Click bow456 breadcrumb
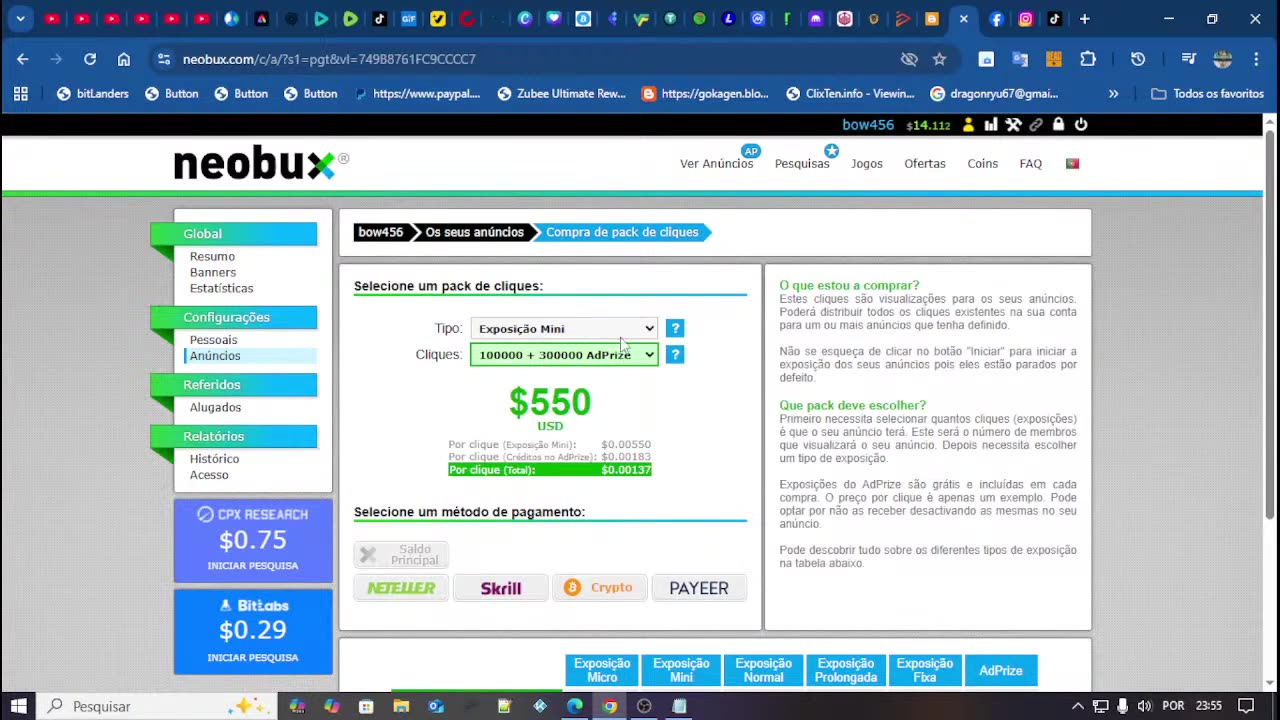1280x720 pixels. (x=380, y=232)
